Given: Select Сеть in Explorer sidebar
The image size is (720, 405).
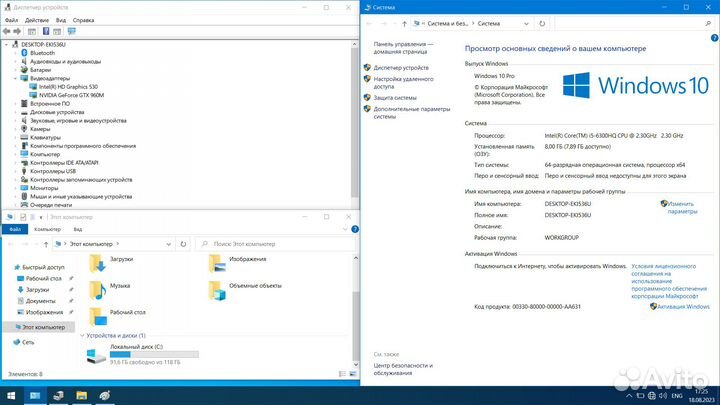Looking at the screenshot, I should pyautogui.click(x=28, y=342).
